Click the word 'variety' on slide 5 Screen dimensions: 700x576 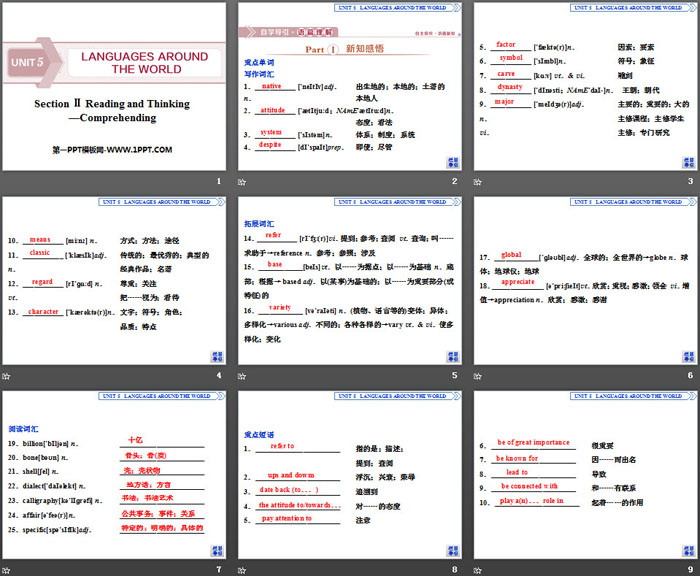[281, 307]
